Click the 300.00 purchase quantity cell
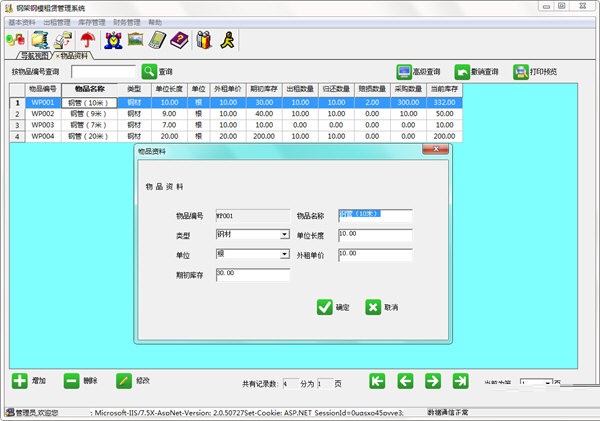This screenshot has height=421, width=600. [408, 103]
